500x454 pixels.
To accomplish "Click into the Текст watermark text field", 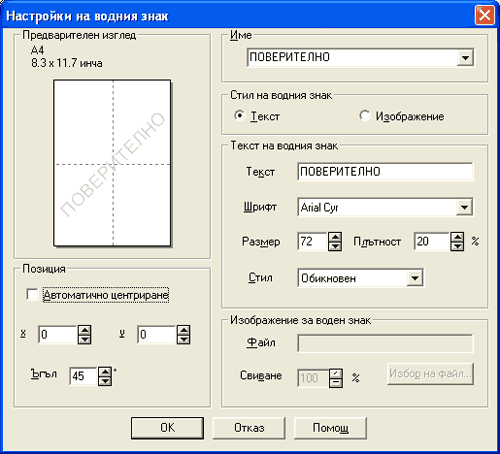I will click(x=385, y=172).
